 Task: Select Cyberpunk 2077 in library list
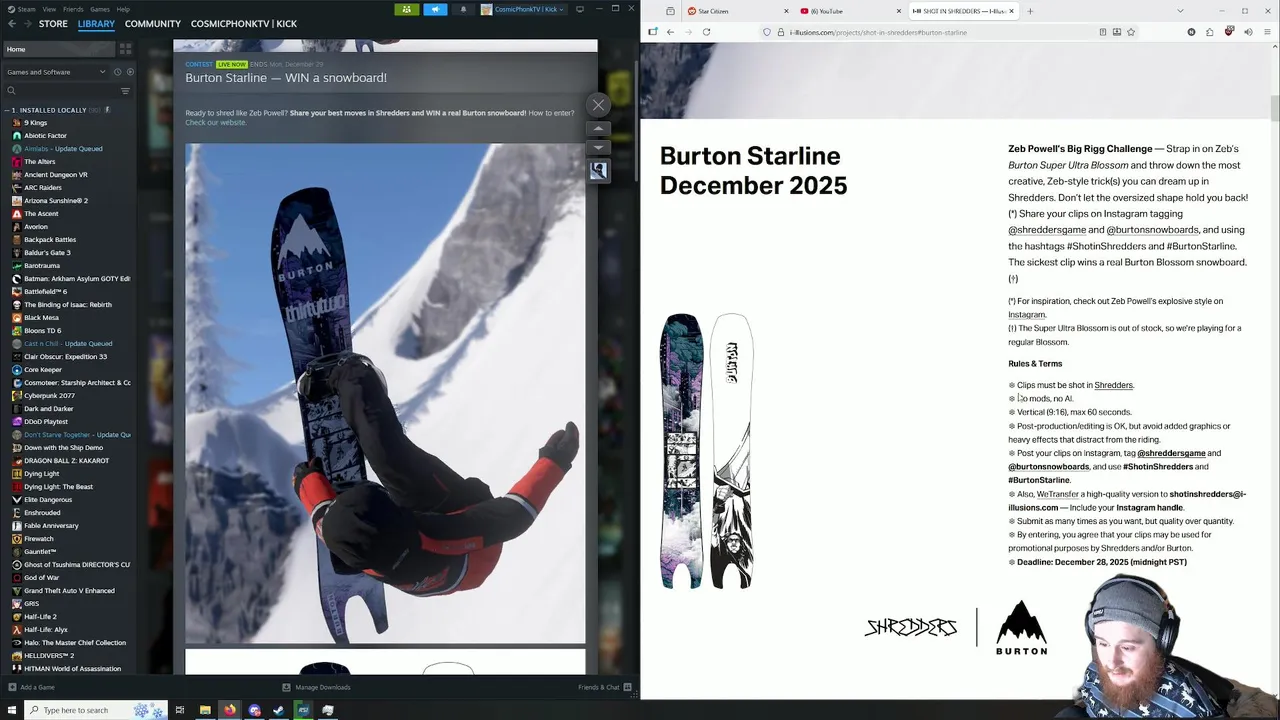point(49,396)
